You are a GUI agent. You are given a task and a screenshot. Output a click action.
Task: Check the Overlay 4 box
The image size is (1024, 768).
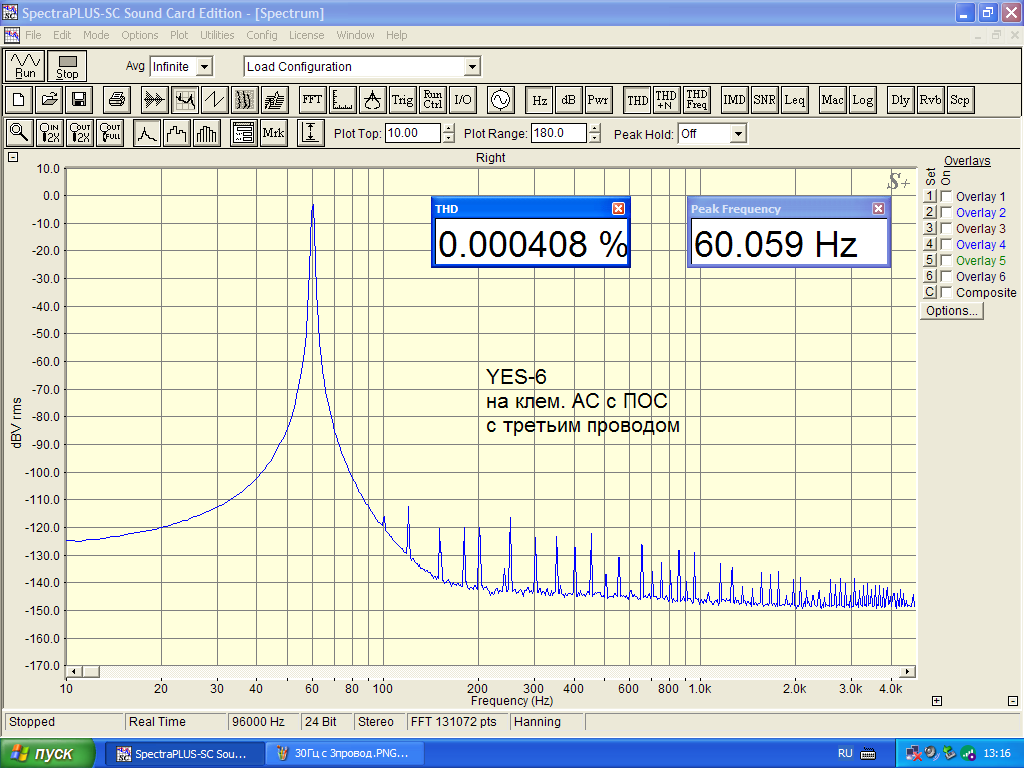click(x=946, y=245)
